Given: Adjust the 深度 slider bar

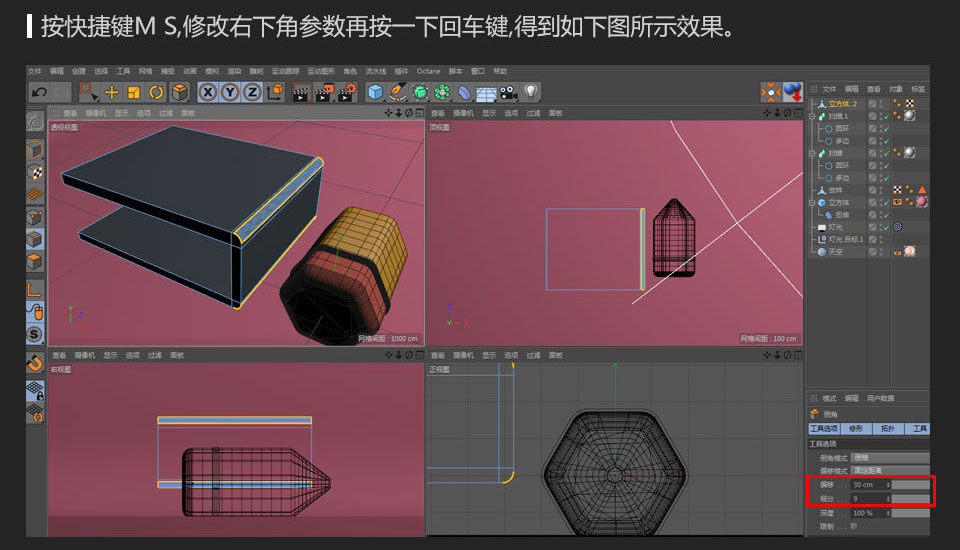Looking at the screenshot, I should (910, 513).
